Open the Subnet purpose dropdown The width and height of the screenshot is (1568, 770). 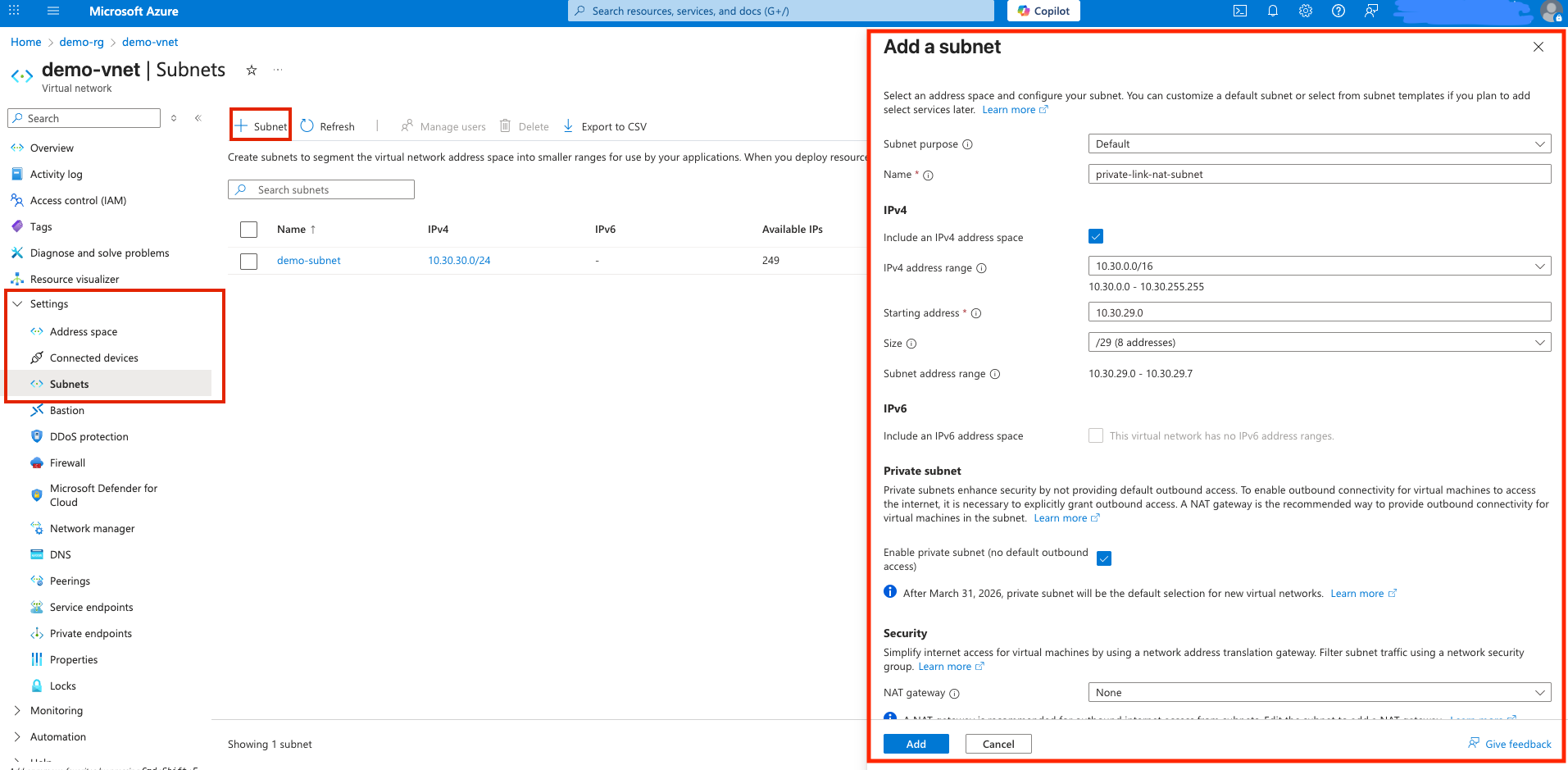1318,144
